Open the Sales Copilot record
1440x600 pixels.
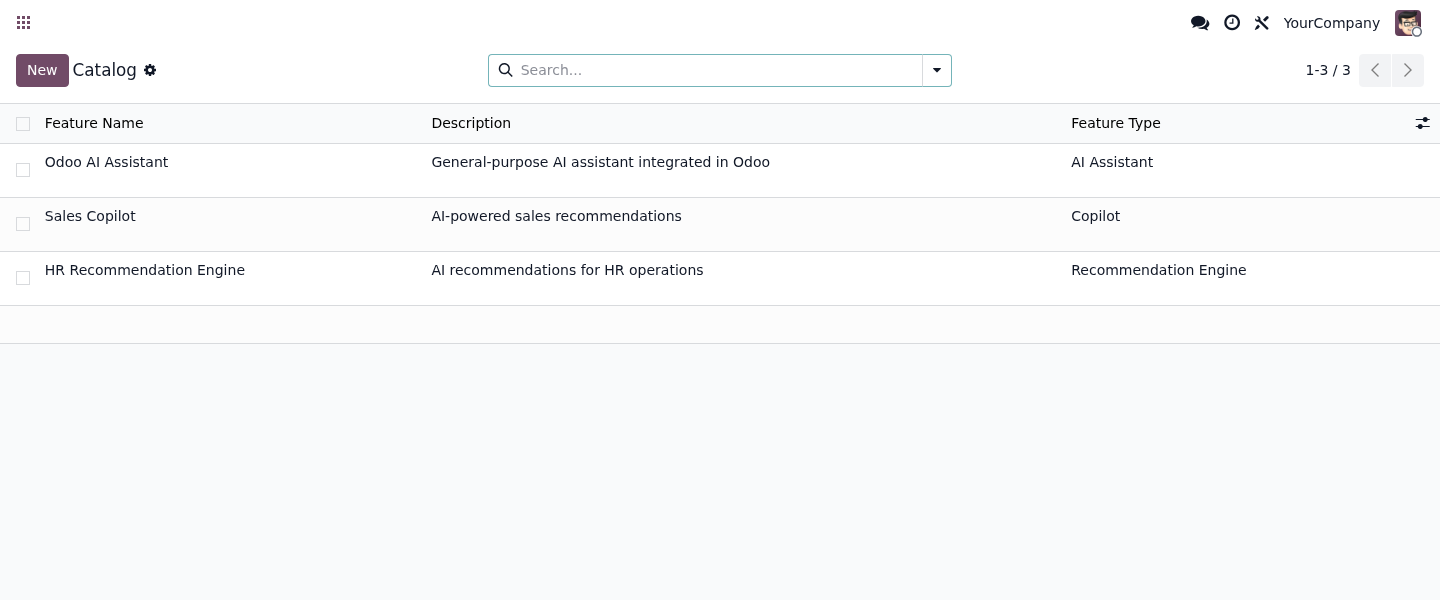[90, 216]
